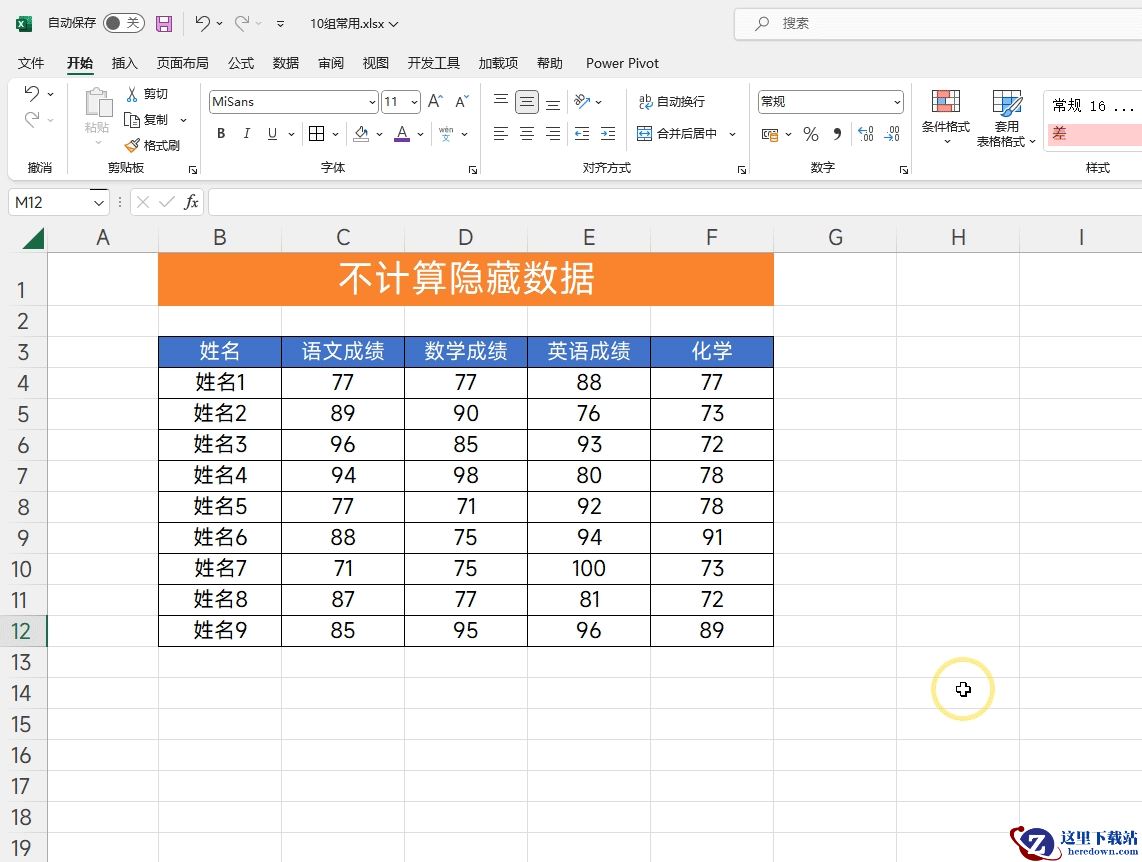Toggle bold formatting
The height and width of the screenshot is (862, 1142).
coord(221,133)
